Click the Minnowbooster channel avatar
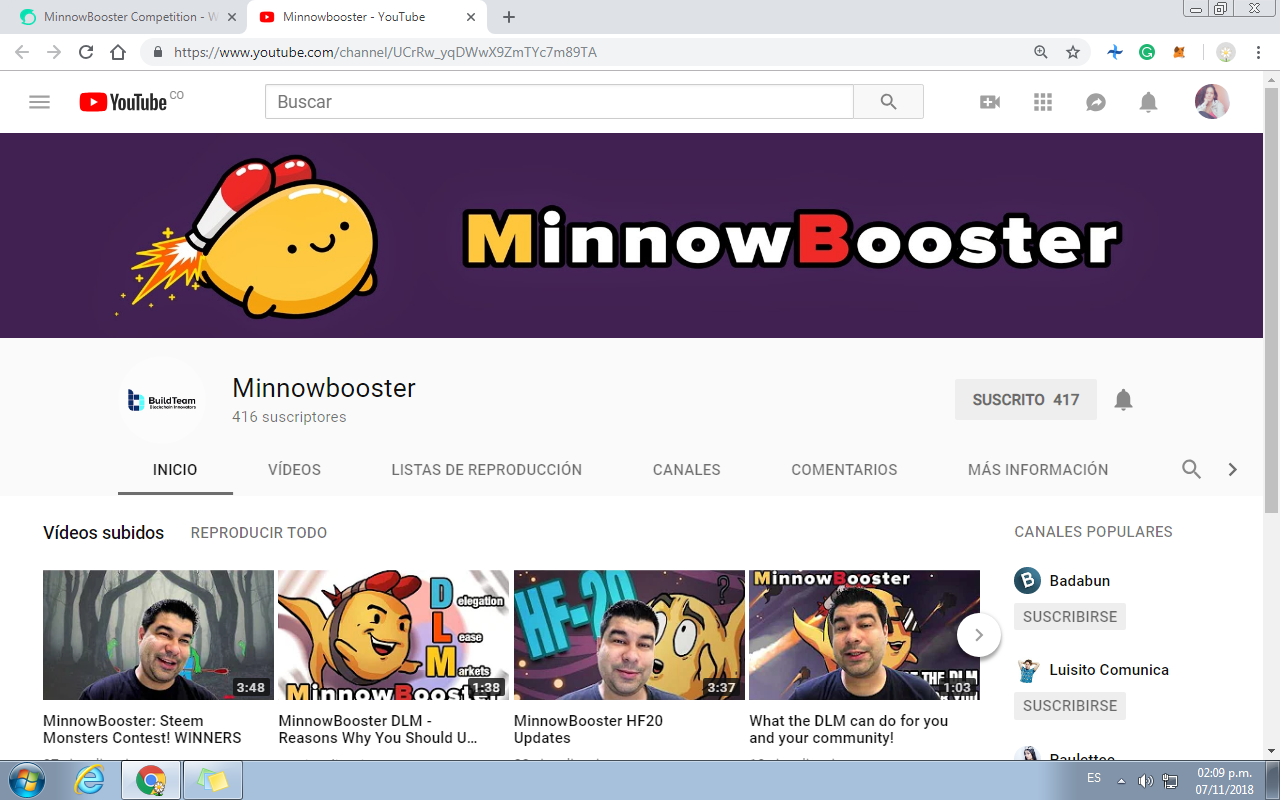Viewport: 1280px width, 800px height. pyautogui.click(x=162, y=400)
